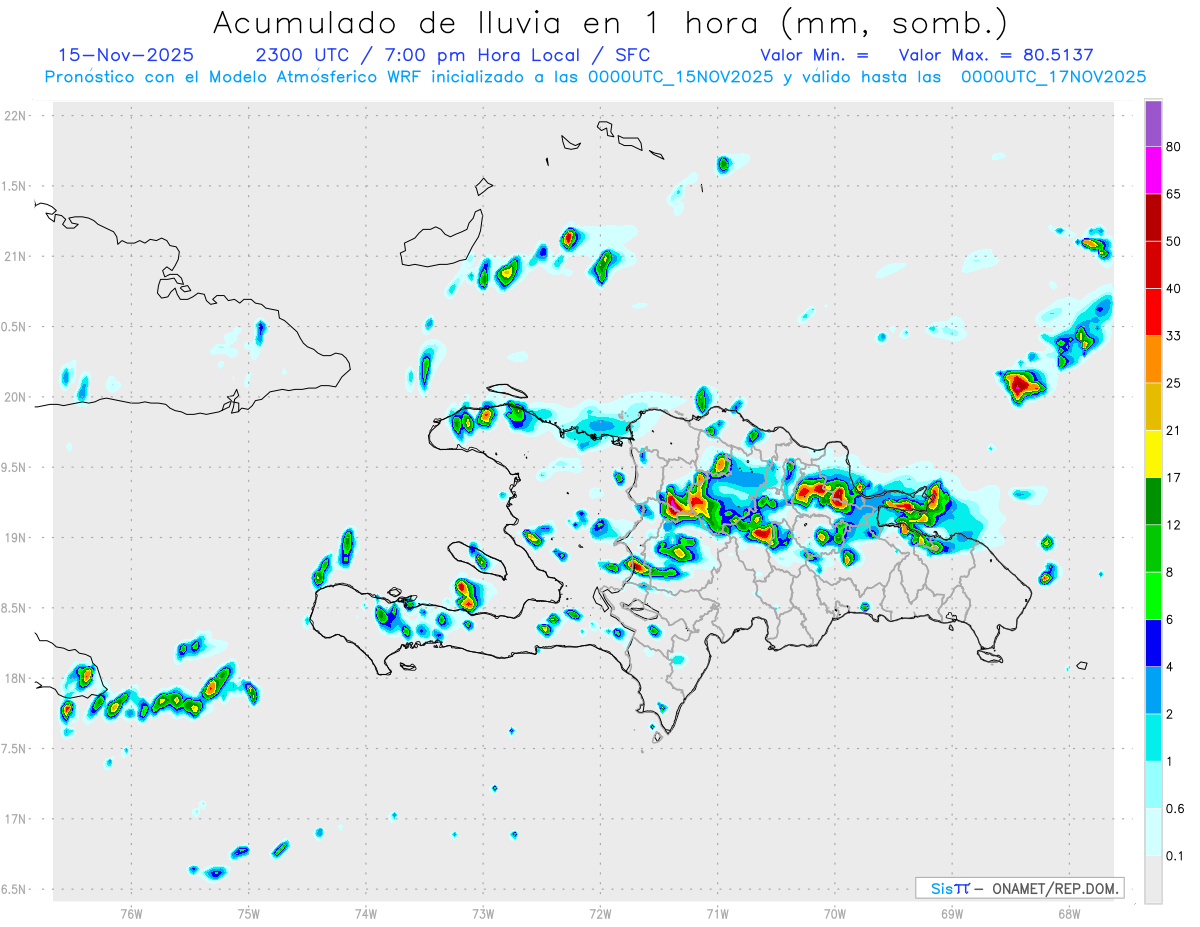Click the dark green swatch between 12 and 17

(x=1153, y=499)
